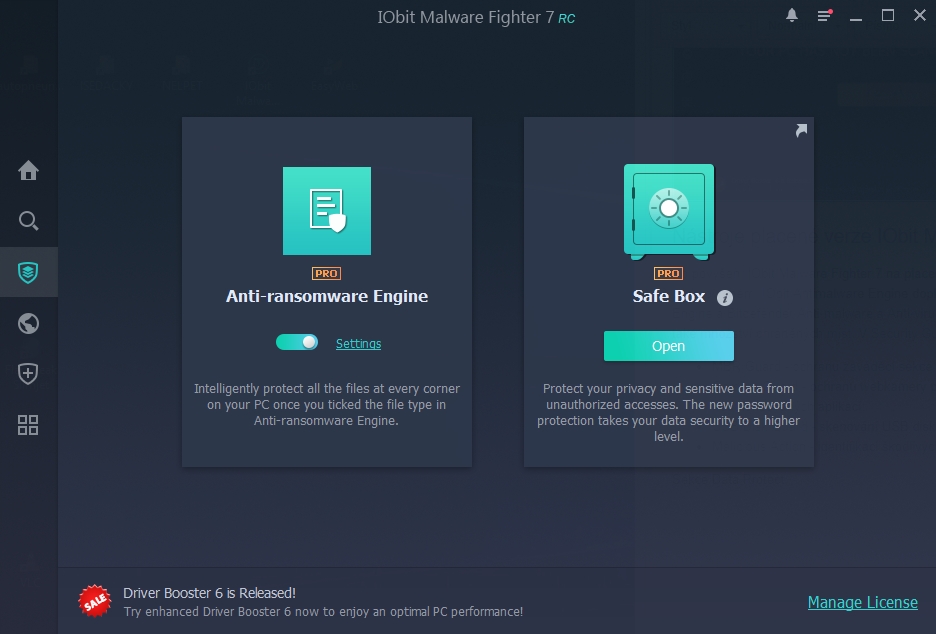The height and width of the screenshot is (634, 936).
Task: Click Anti-ransomware Engine description text
Action: coord(327,405)
